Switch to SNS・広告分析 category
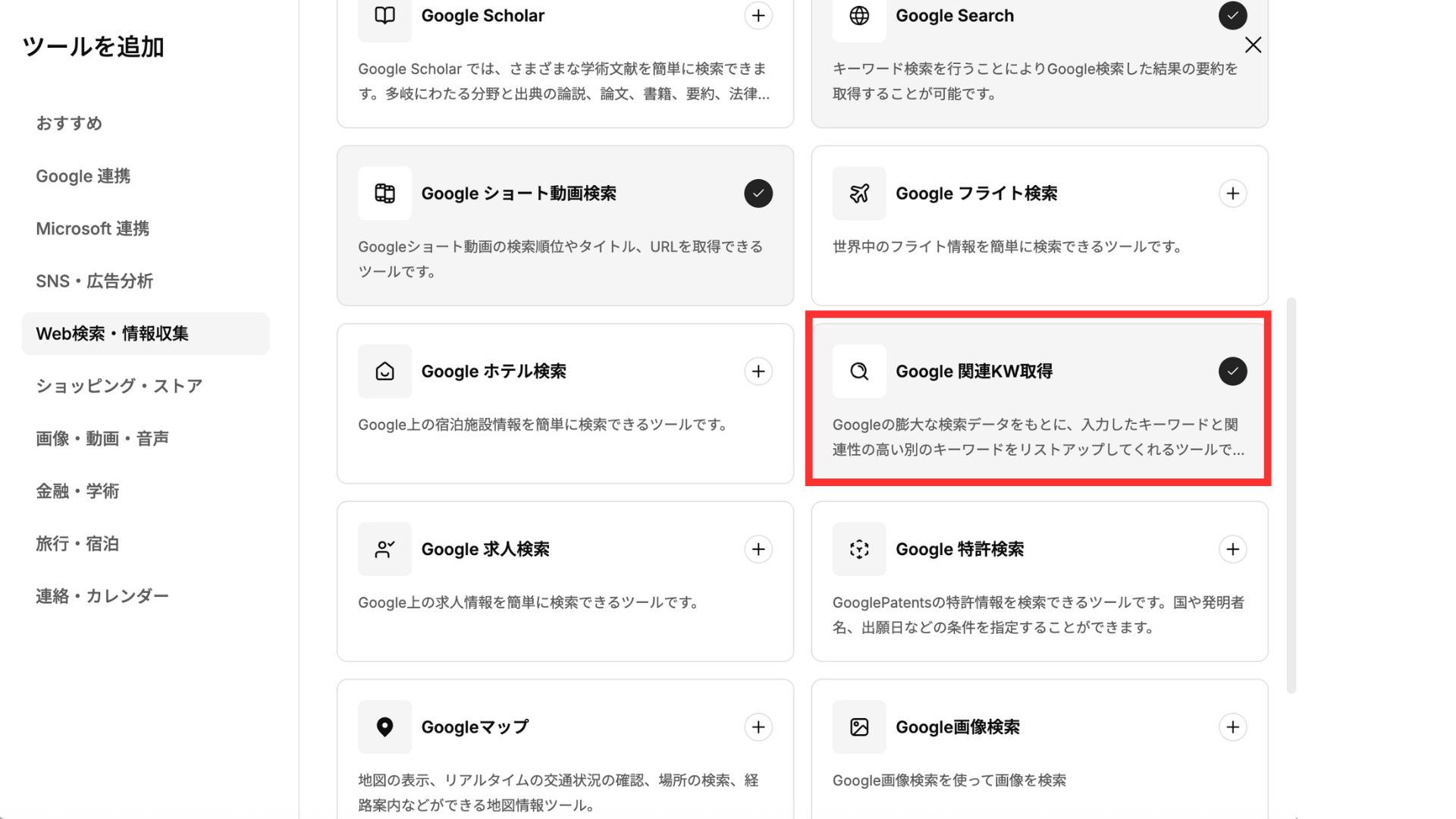Viewport: 1456px width, 819px height. [94, 281]
